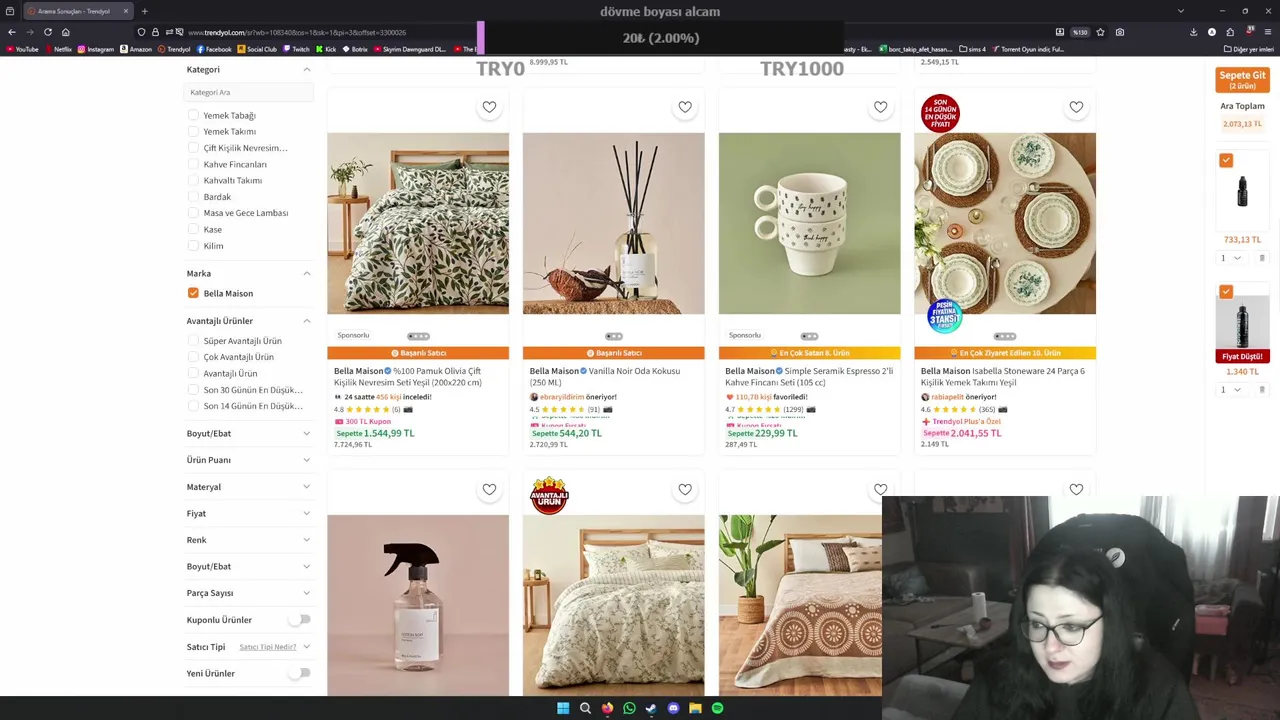Click Sepete Git button
The height and width of the screenshot is (720, 1280).
click(1242, 79)
